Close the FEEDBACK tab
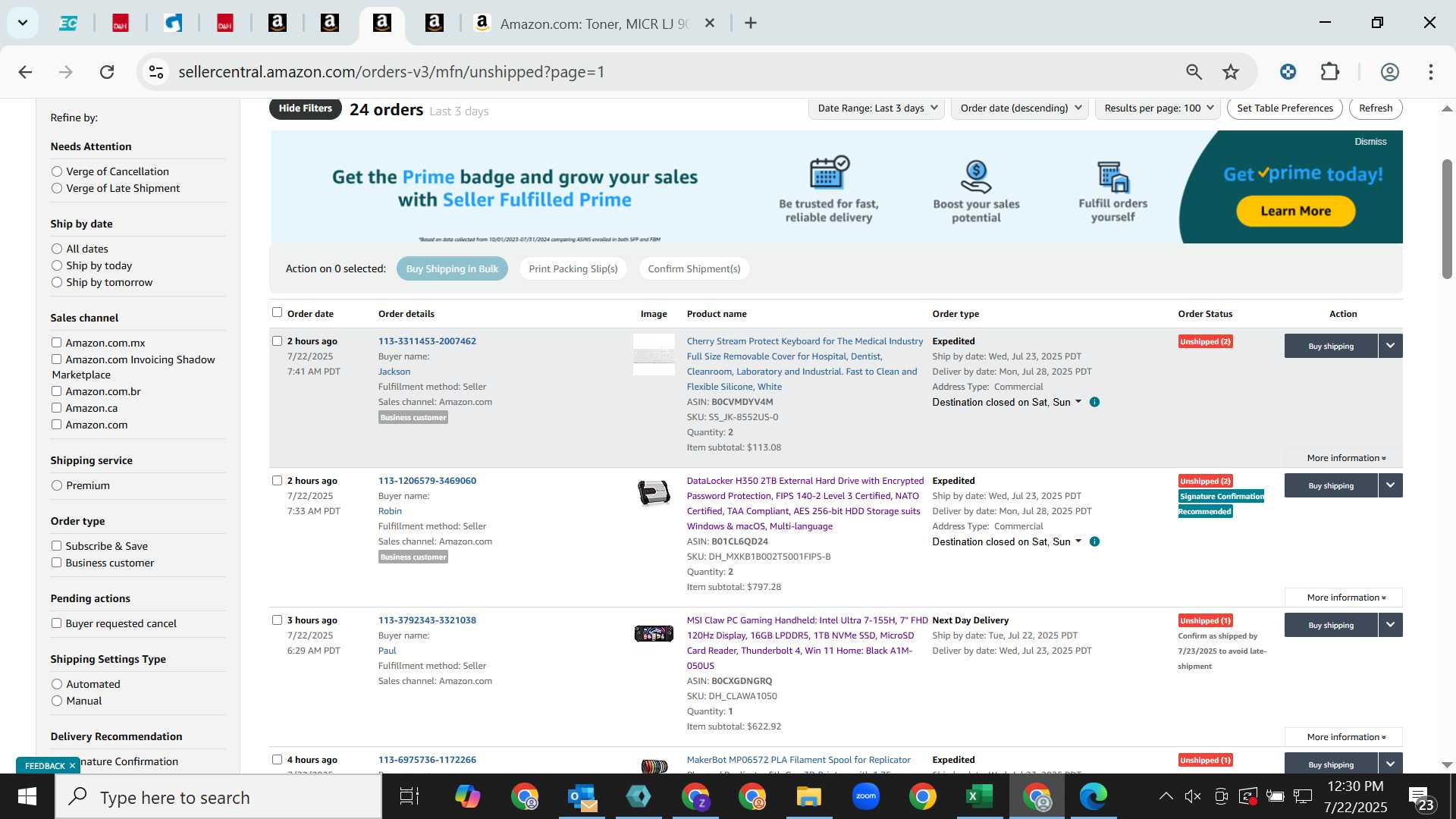1456x819 pixels. pos(72,766)
